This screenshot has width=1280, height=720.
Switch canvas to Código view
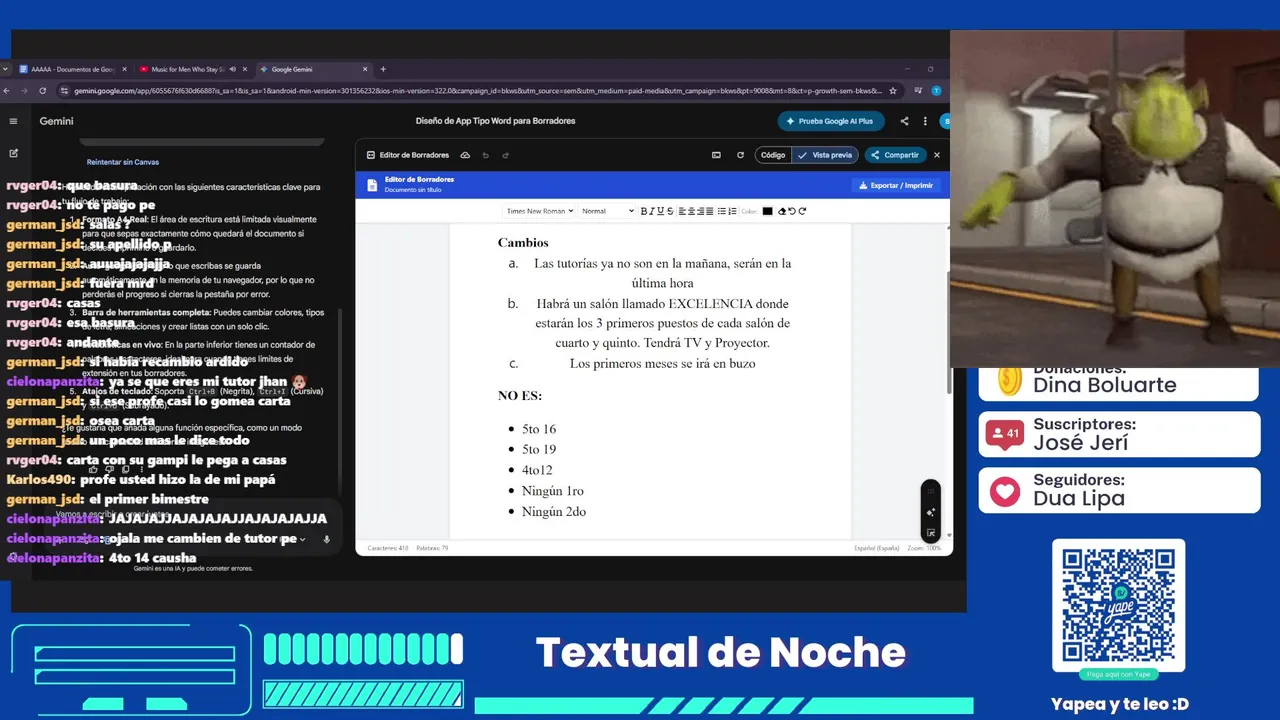[x=773, y=155]
